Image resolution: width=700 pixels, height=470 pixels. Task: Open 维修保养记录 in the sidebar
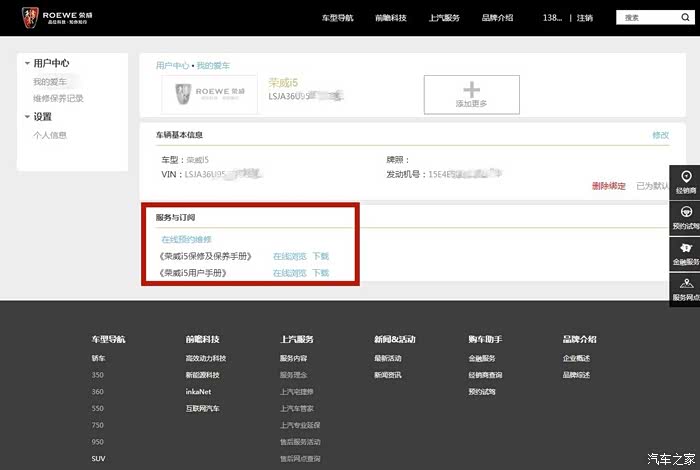coord(58,98)
